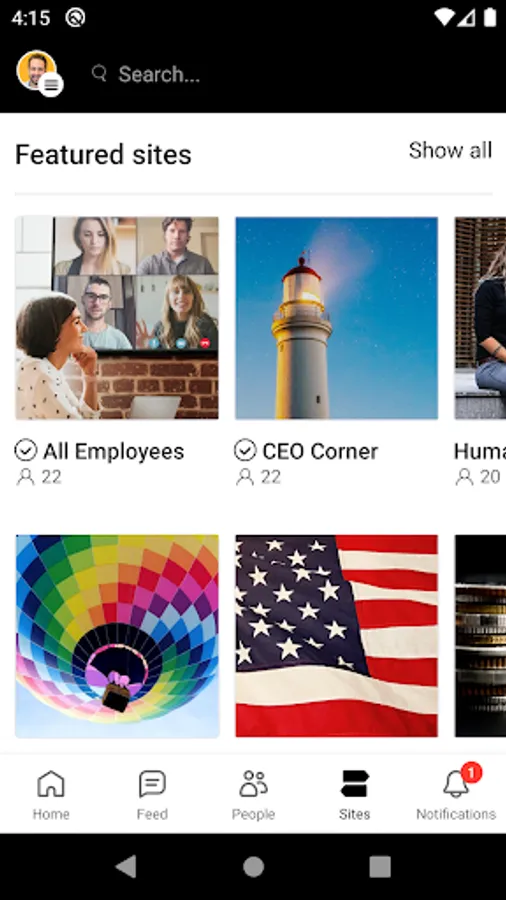Open the hot air balloon site

(117, 636)
